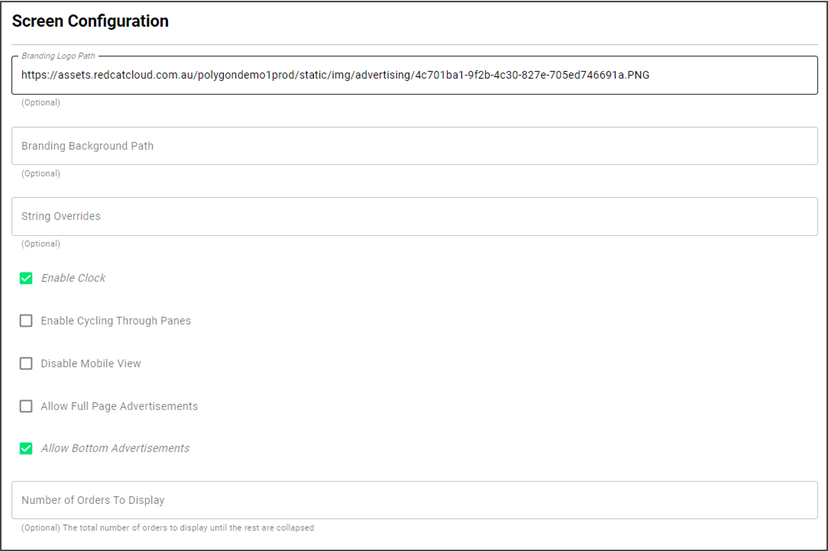Screen dimensions: 828x552
Task: Click the orders collapsed helper text
Action: pos(167,528)
